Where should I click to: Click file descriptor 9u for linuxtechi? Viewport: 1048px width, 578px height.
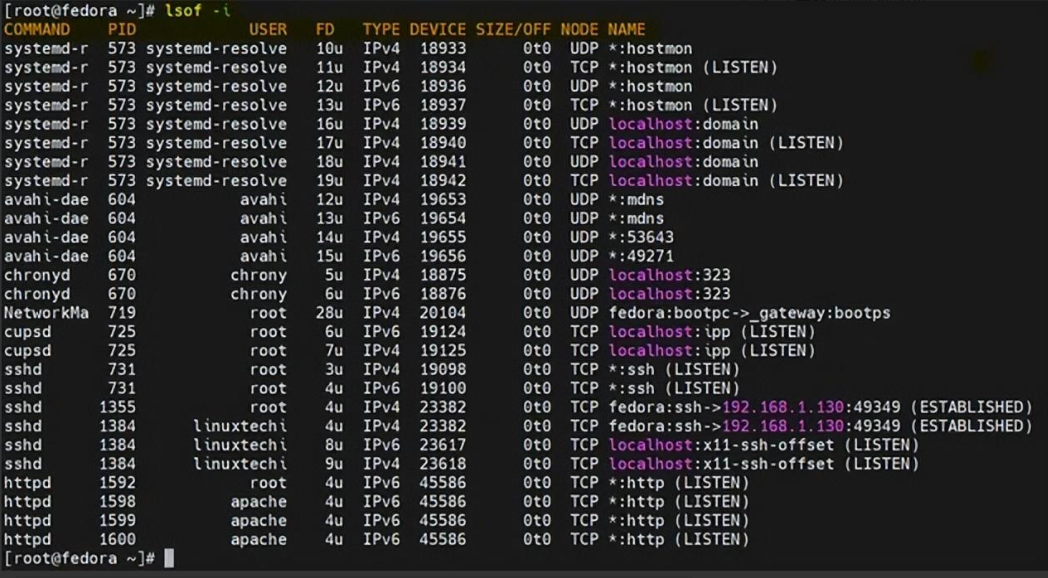pos(334,464)
